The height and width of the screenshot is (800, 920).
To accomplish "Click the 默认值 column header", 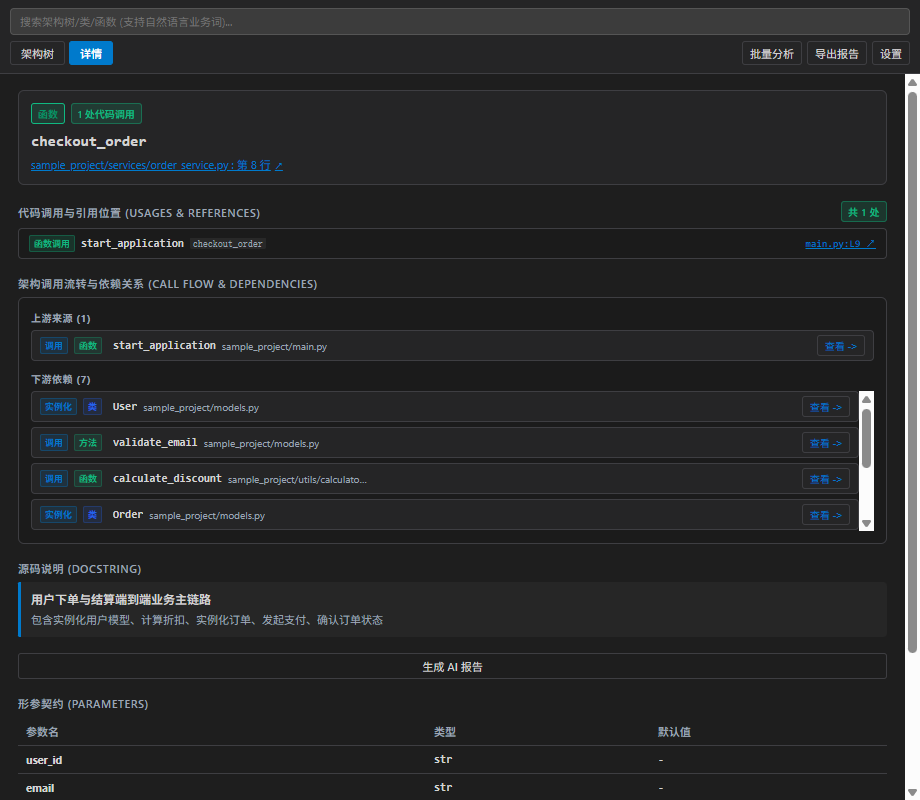I will point(674,732).
